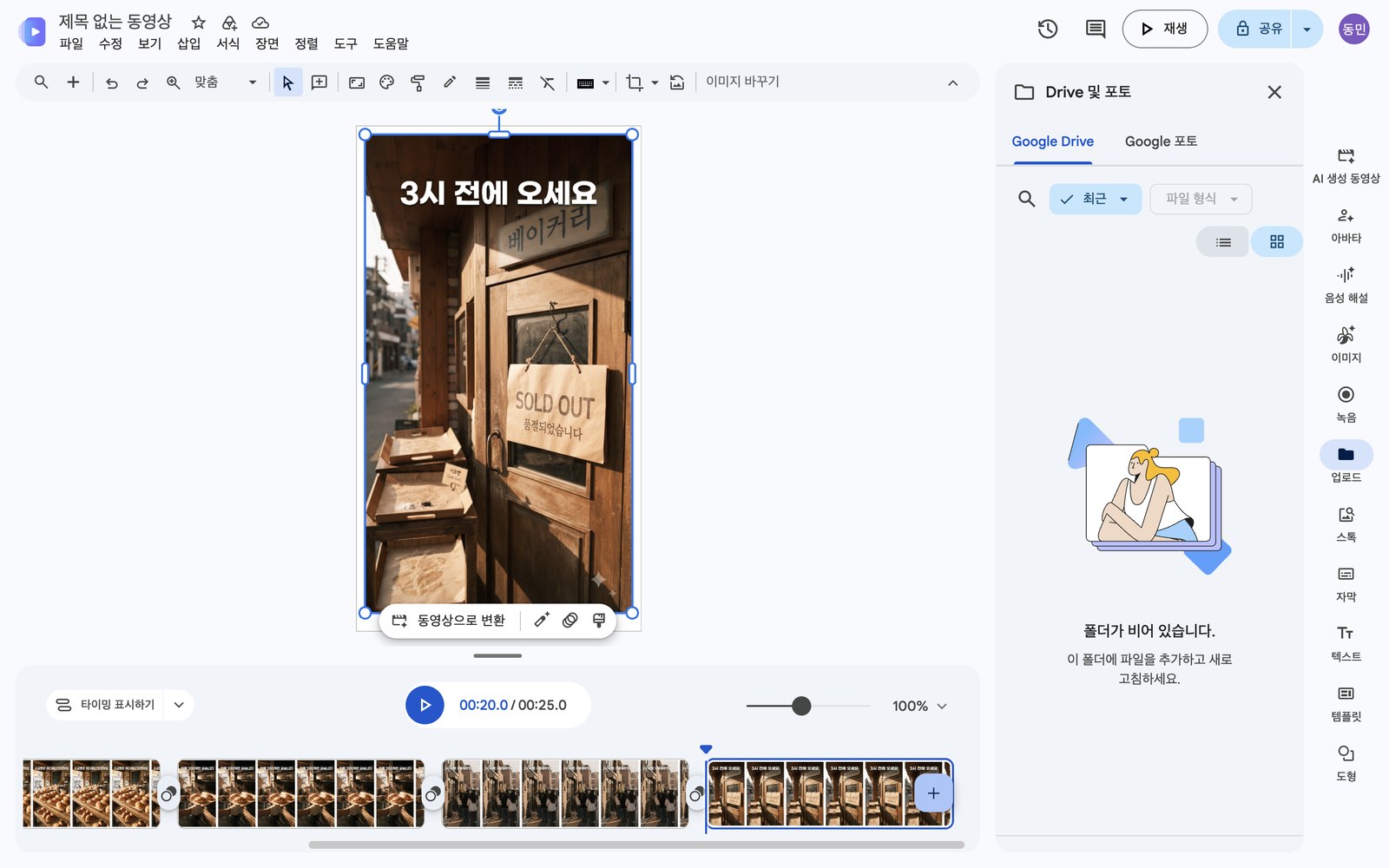Open the 템플릿 sidebar tool

click(x=1346, y=704)
